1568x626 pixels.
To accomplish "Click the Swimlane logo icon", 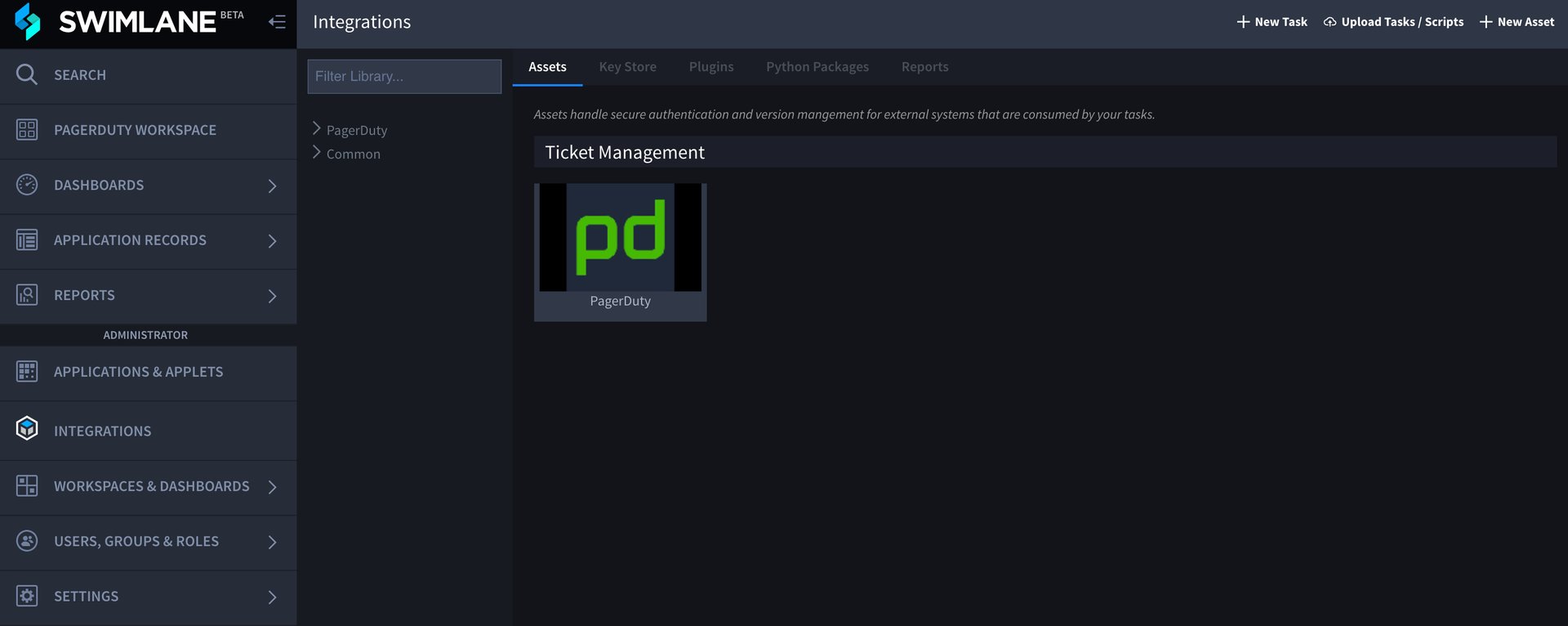I will point(28,22).
